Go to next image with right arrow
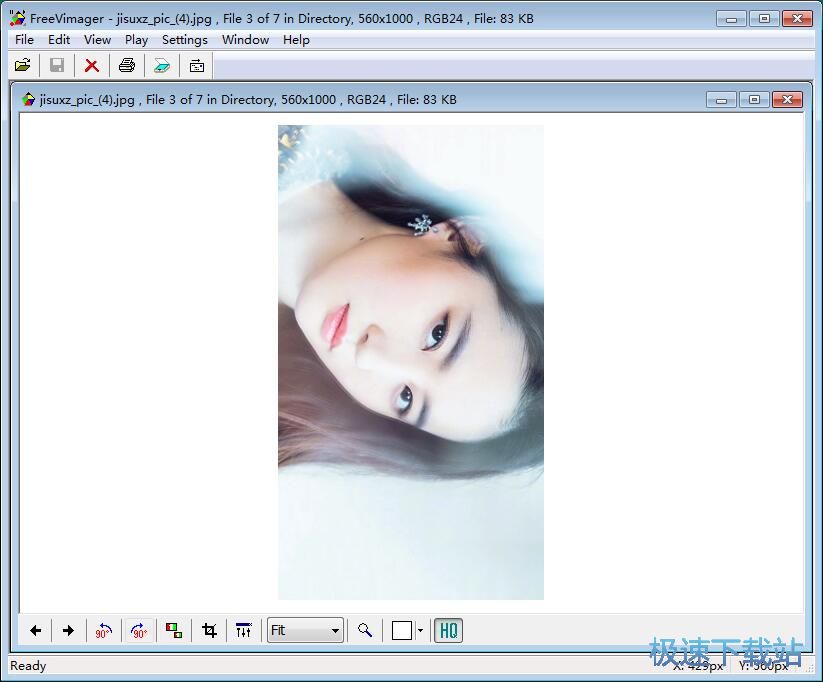This screenshot has height=682, width=823. (x=68, y=630)
